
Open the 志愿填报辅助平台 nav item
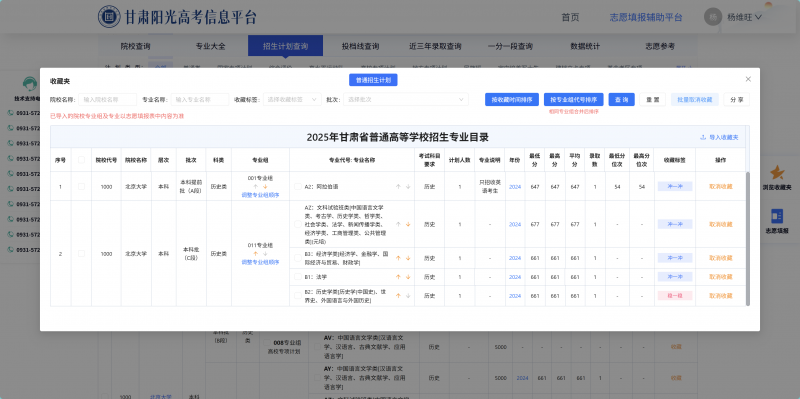tap(646, 17)
